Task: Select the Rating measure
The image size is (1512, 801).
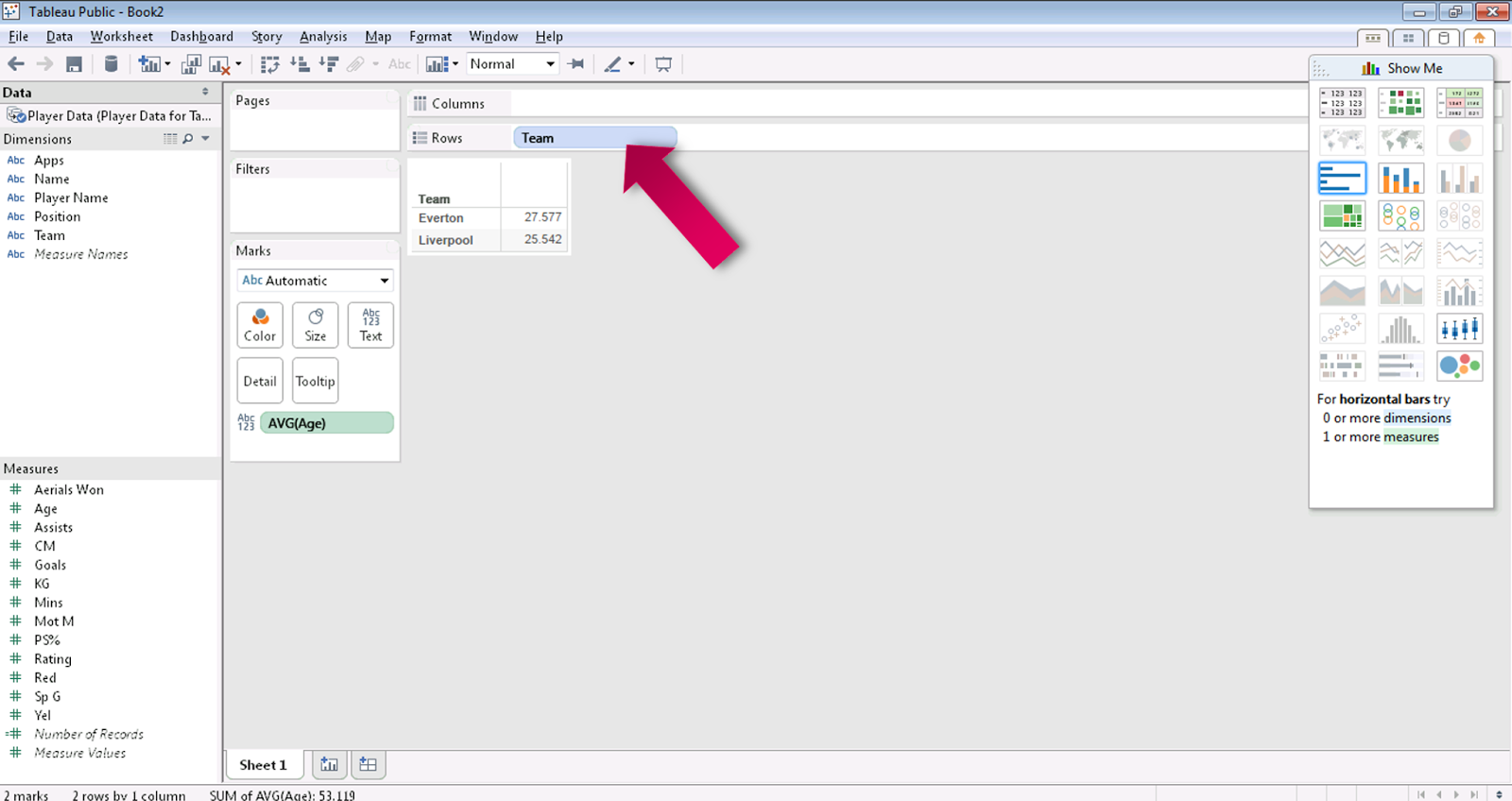Action: coord(53,658)
